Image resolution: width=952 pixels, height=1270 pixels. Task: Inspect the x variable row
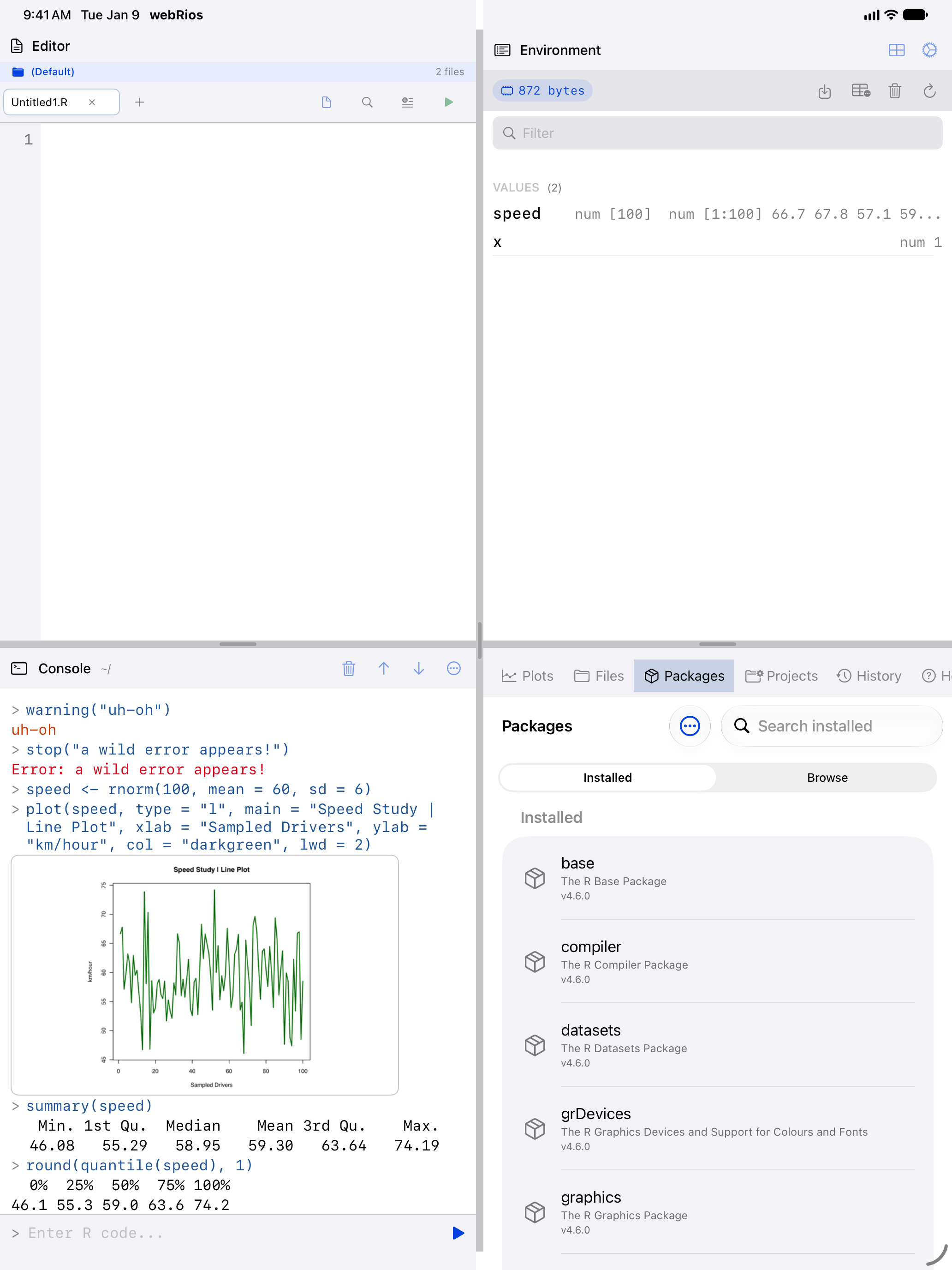click(717, 242)
